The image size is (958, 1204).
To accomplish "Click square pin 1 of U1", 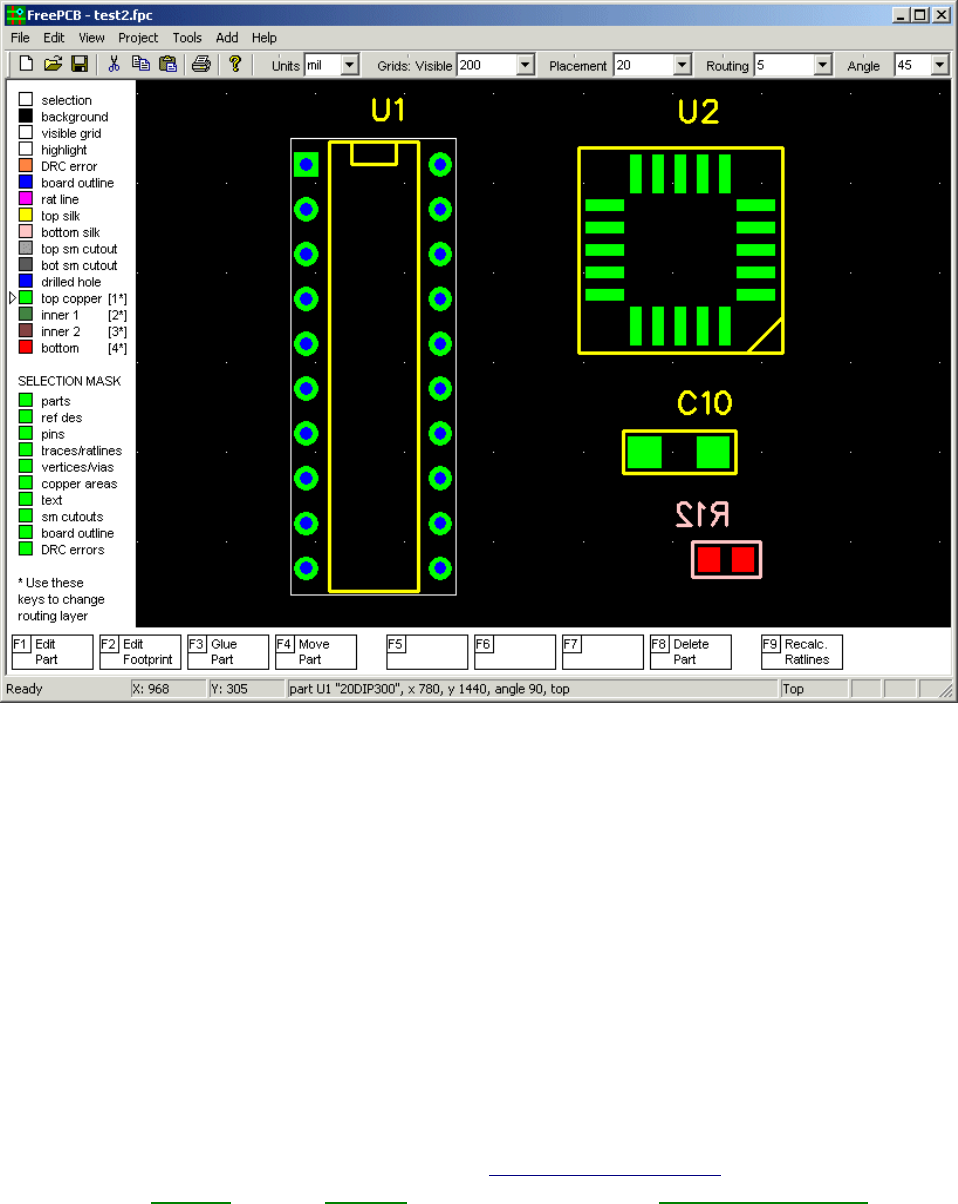I will 306,164.
